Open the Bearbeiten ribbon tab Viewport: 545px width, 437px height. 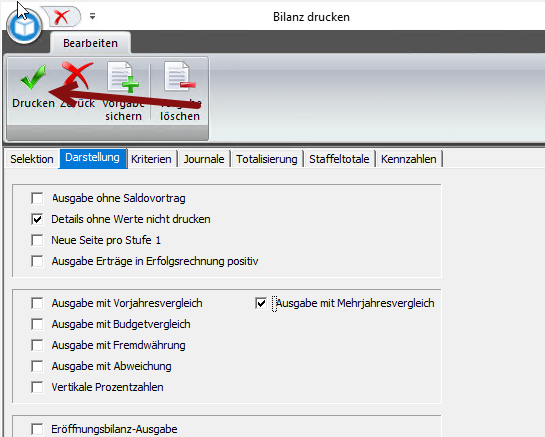pyautogui.click(x=90, y=43)
